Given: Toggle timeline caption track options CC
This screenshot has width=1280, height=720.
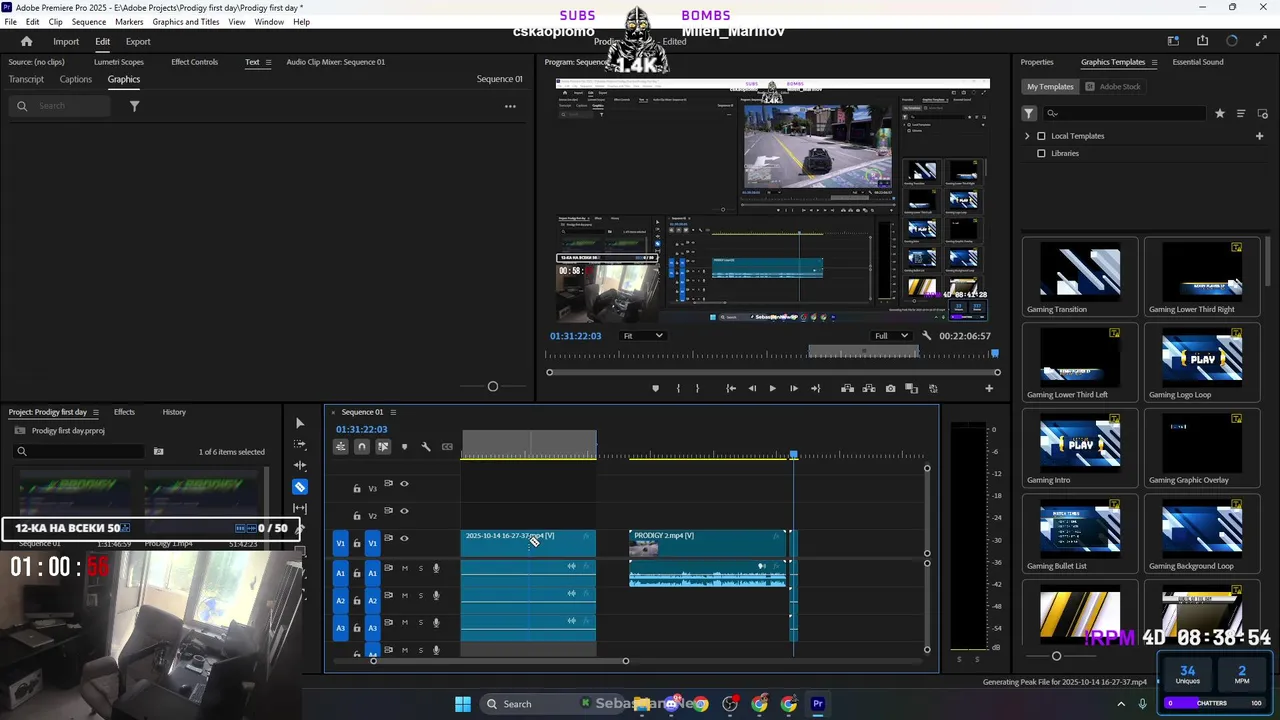Looking at the screenshot, I should coord(447,446).
